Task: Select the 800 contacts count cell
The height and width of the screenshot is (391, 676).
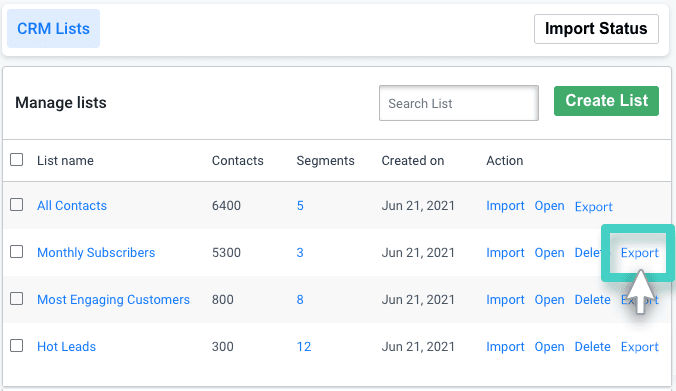Action: click(222, 300)
